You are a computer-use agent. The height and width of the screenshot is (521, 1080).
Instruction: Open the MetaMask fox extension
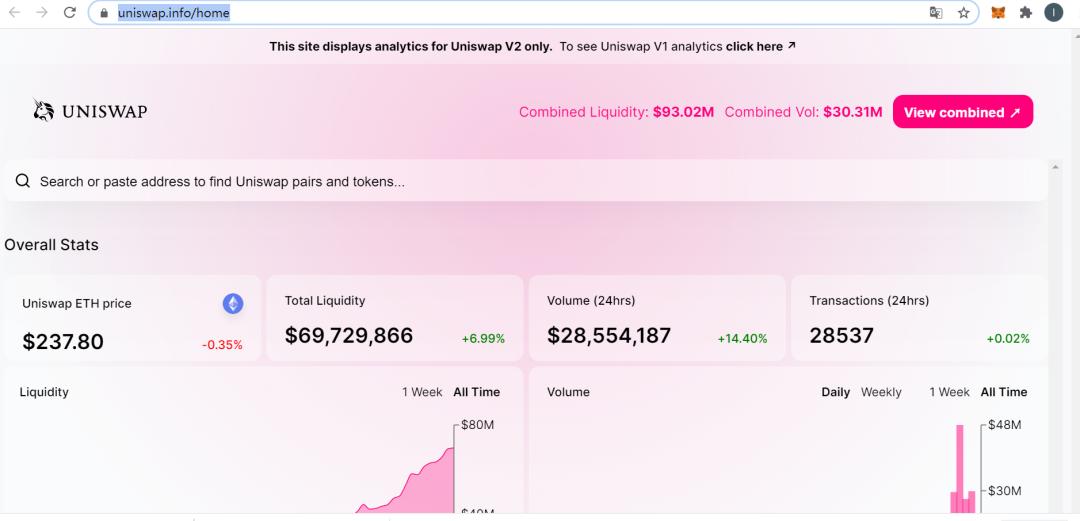(x=998, y=12)
